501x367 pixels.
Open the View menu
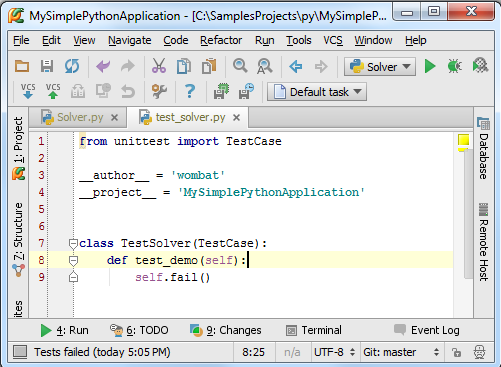tap(84, 40)
